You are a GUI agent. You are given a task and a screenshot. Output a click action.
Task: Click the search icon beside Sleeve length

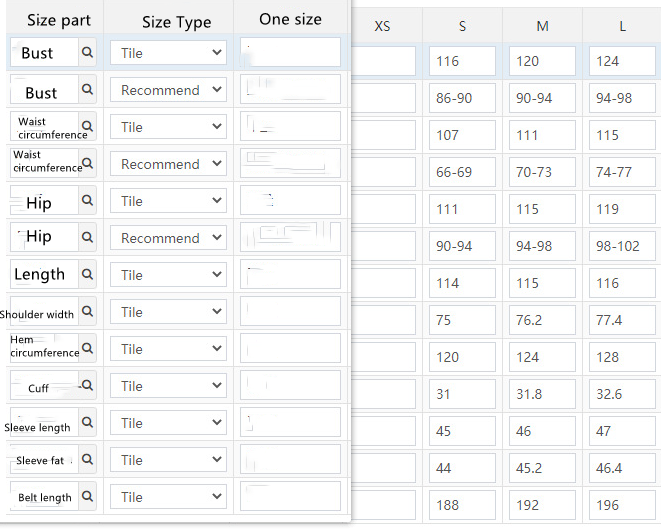[x=88, y=423]
